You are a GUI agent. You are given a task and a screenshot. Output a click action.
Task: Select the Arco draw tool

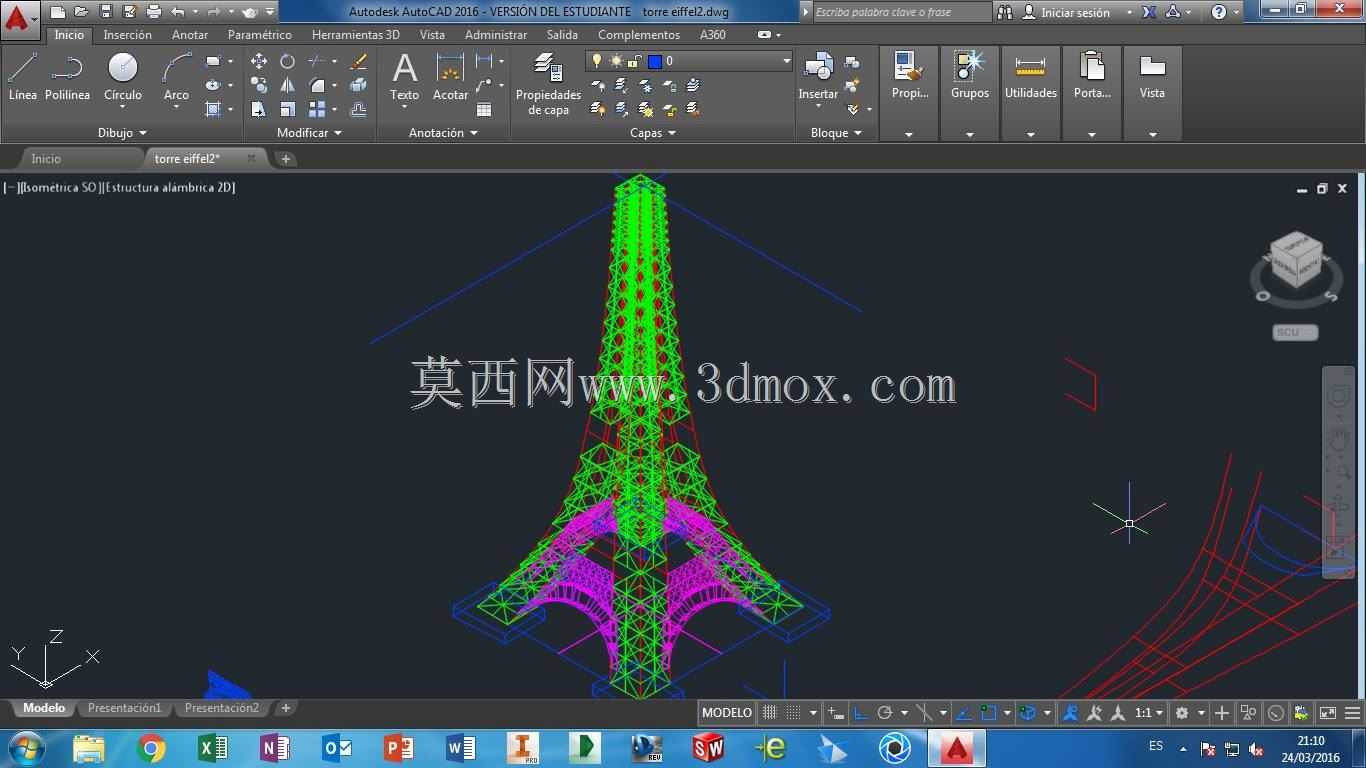[x=176, y=77]
